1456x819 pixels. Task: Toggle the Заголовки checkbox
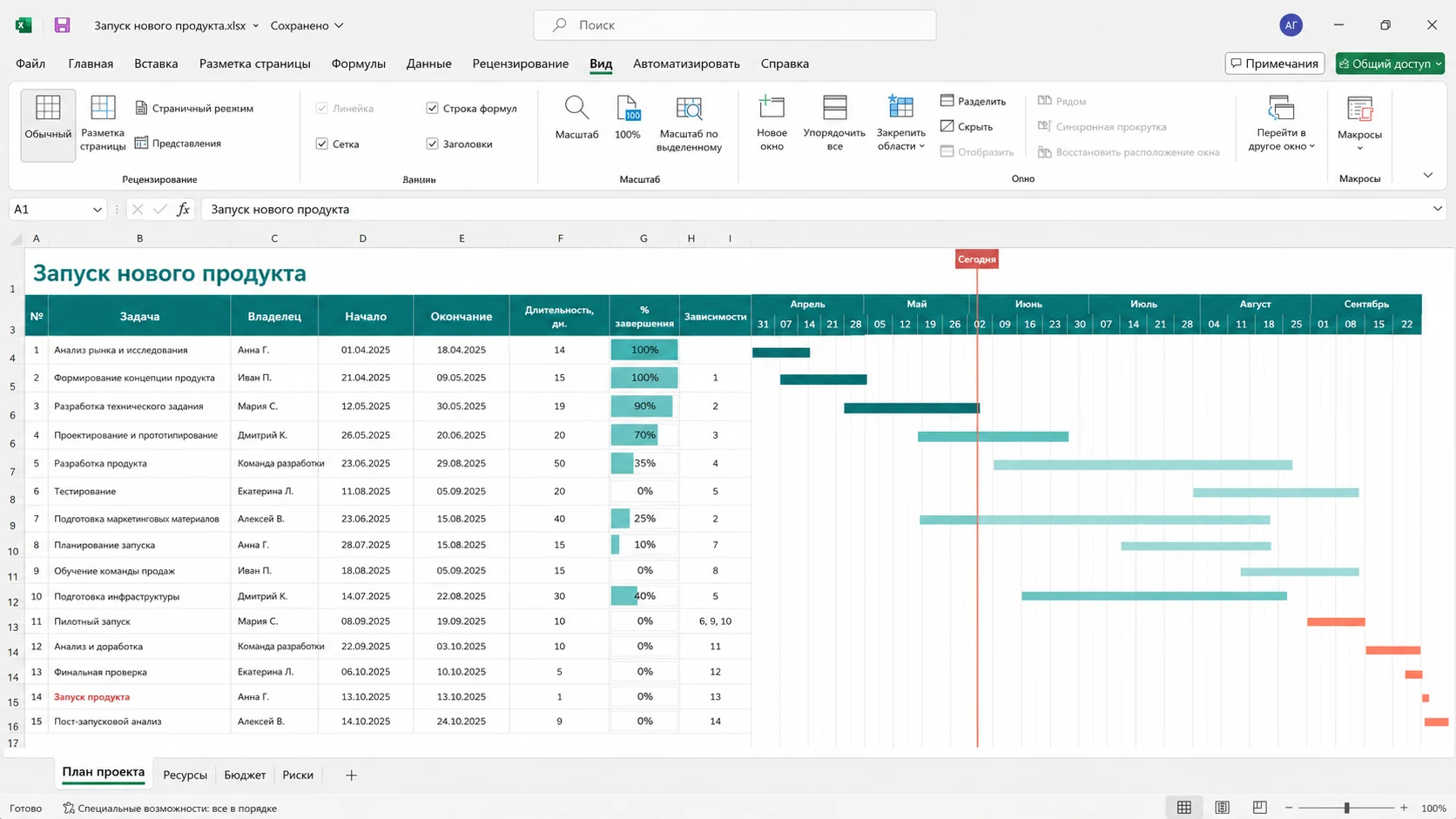click(x=432, y=144)
